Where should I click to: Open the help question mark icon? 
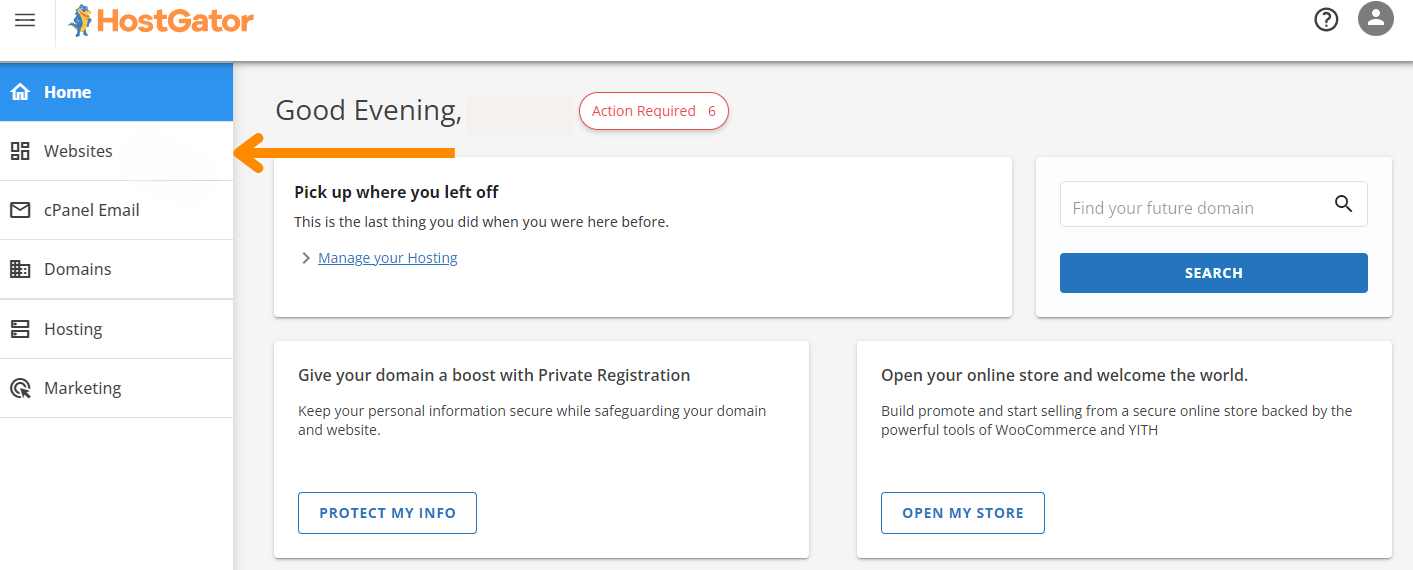pos(1326,19)
